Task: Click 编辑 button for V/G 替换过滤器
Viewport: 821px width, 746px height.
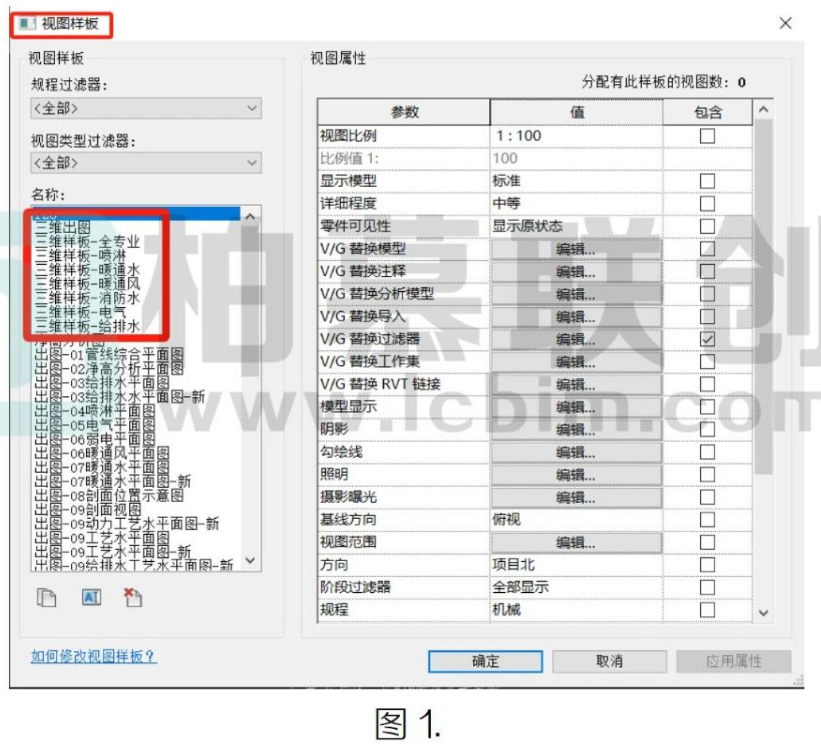Action: pos(576,339)
